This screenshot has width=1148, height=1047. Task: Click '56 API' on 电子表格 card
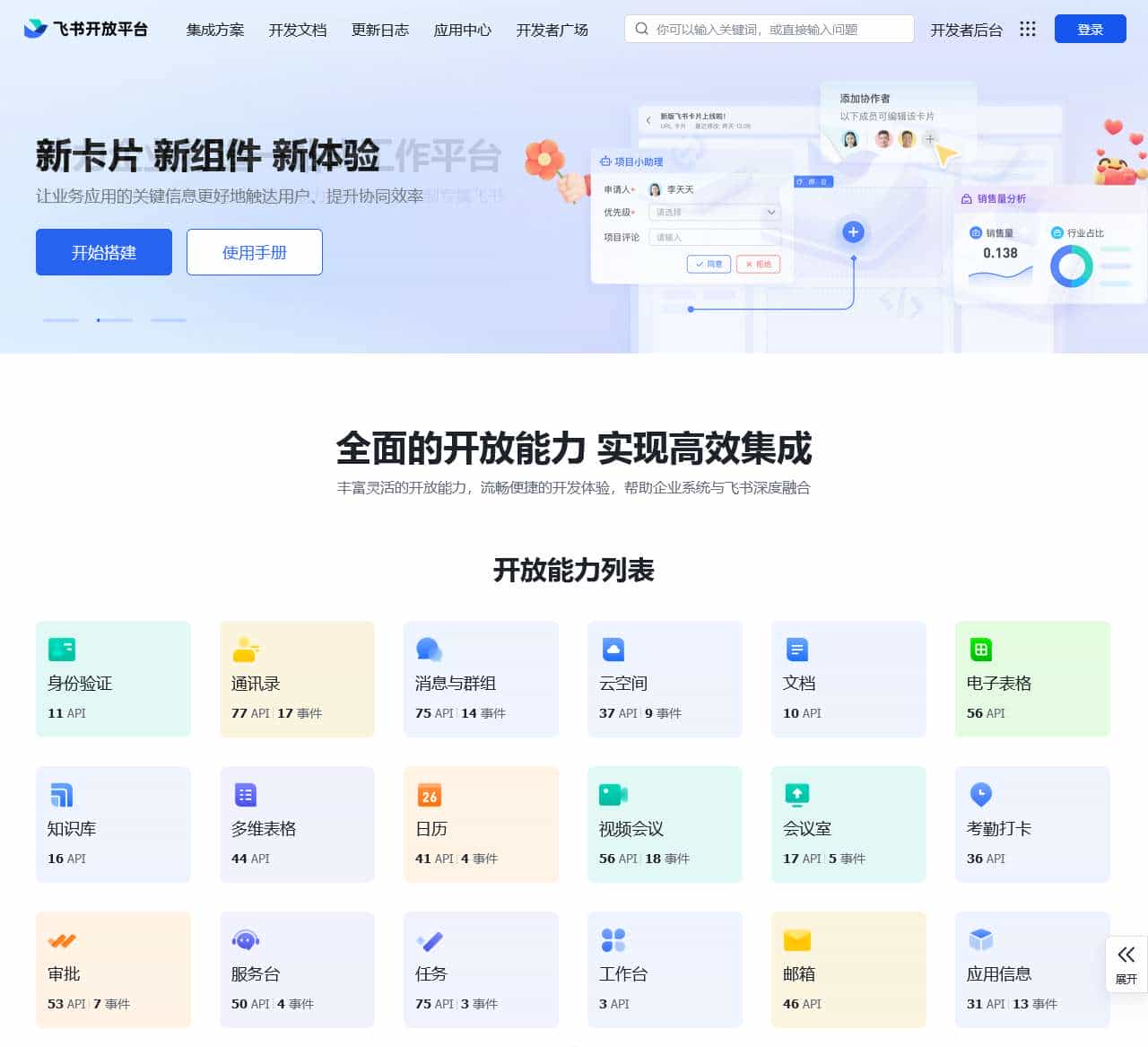pyautogui.click(x=986, y=713)
